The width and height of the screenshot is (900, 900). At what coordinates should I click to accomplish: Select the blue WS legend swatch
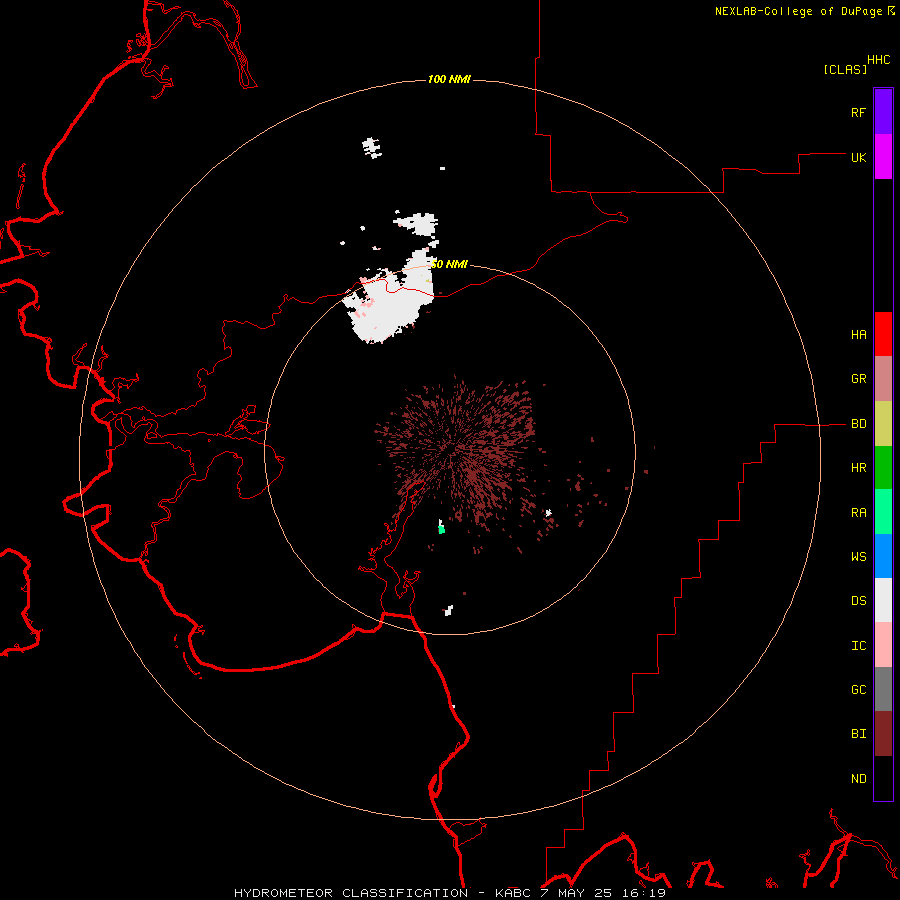[x=883, y=556]
